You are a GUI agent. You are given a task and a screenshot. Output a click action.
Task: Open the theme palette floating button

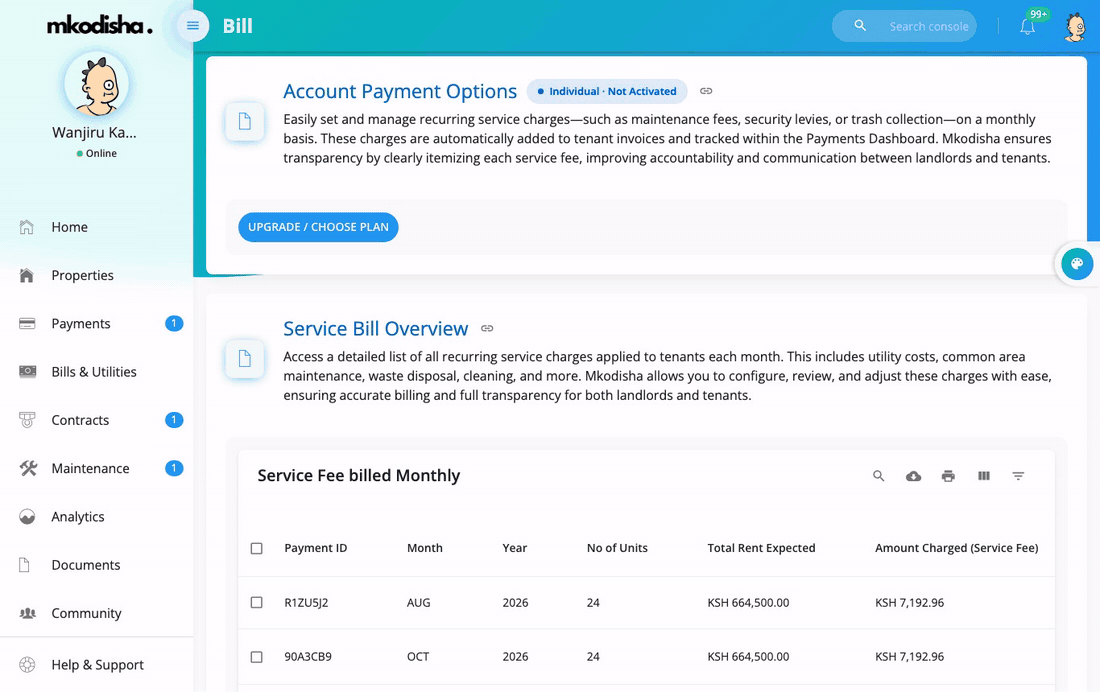pos(1077,264)
